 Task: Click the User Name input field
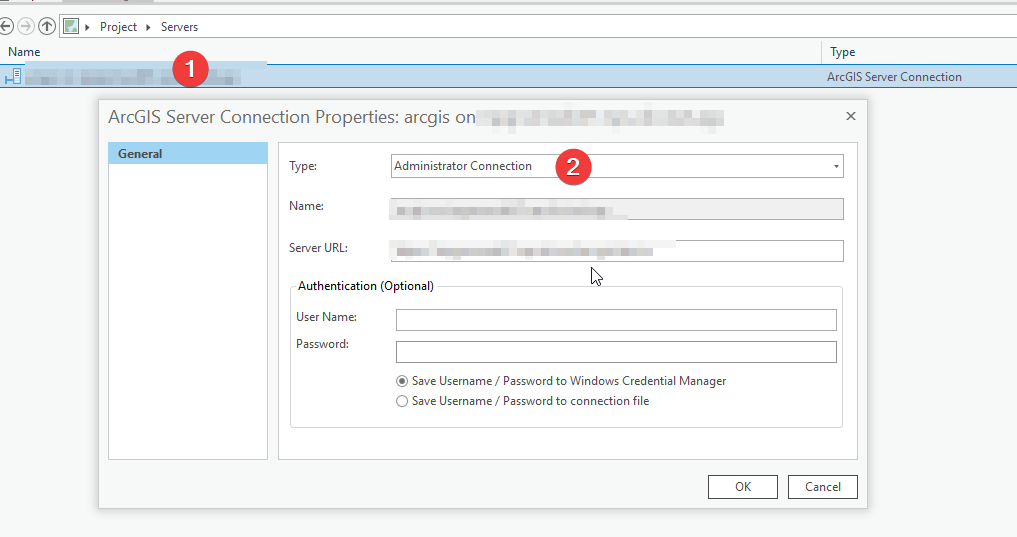click(x=616, y=320)
